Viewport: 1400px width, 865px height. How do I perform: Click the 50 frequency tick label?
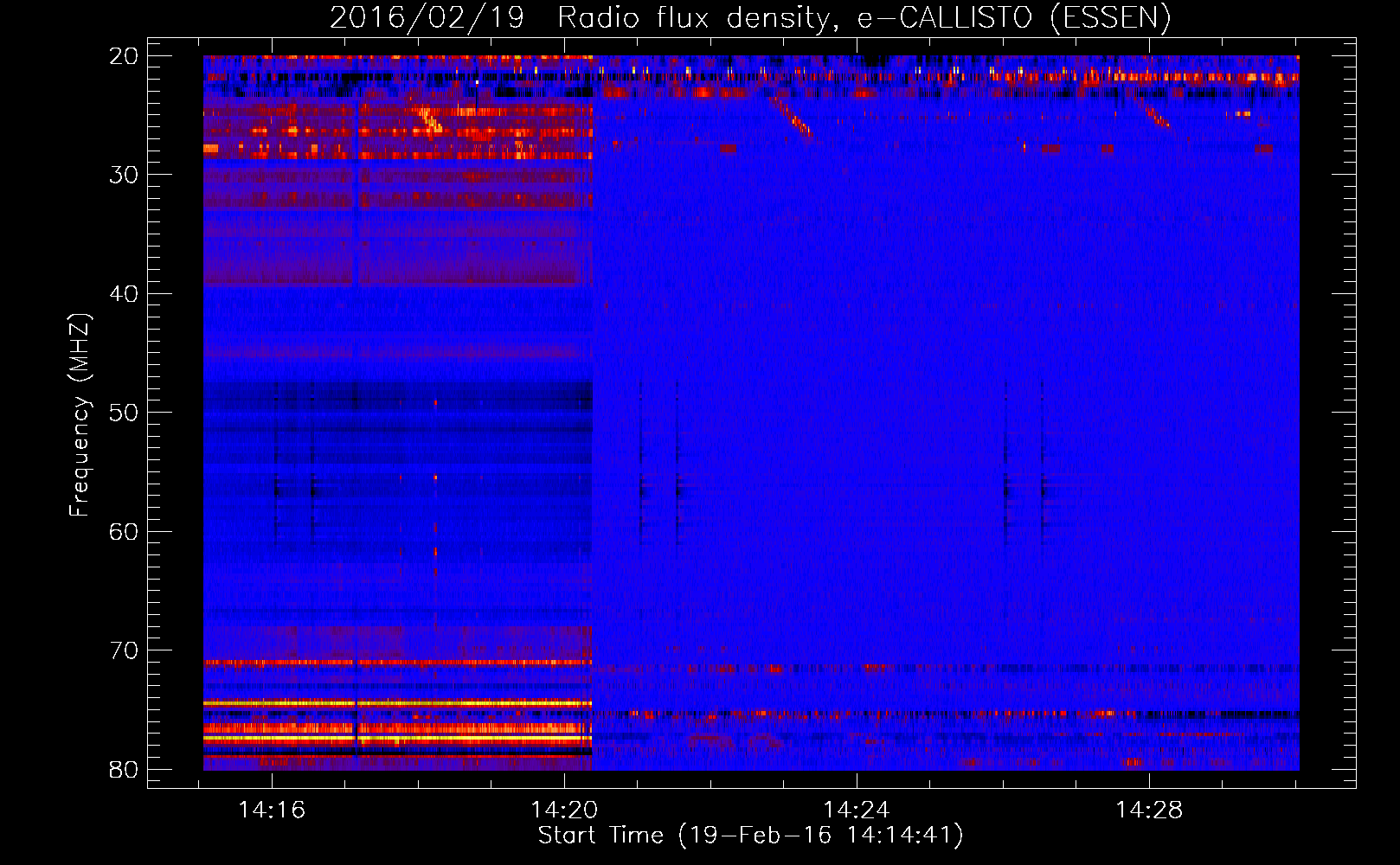124,413
